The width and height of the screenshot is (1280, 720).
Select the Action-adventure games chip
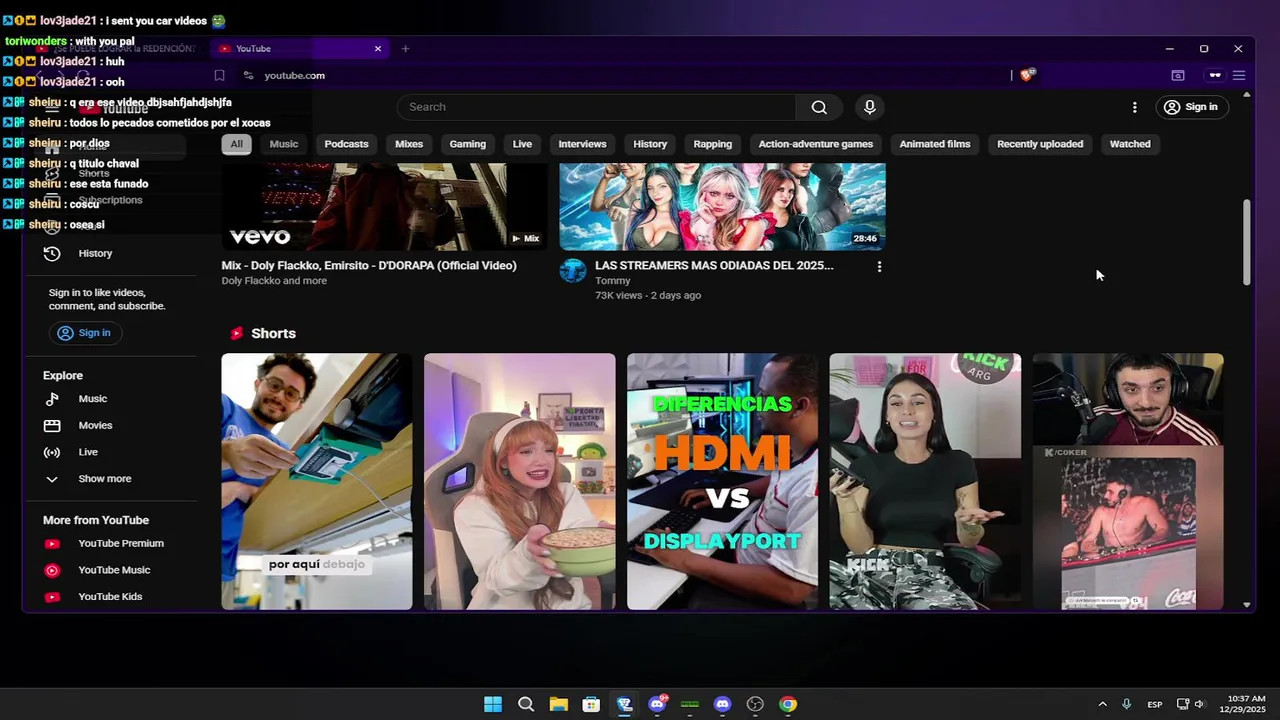816,144
